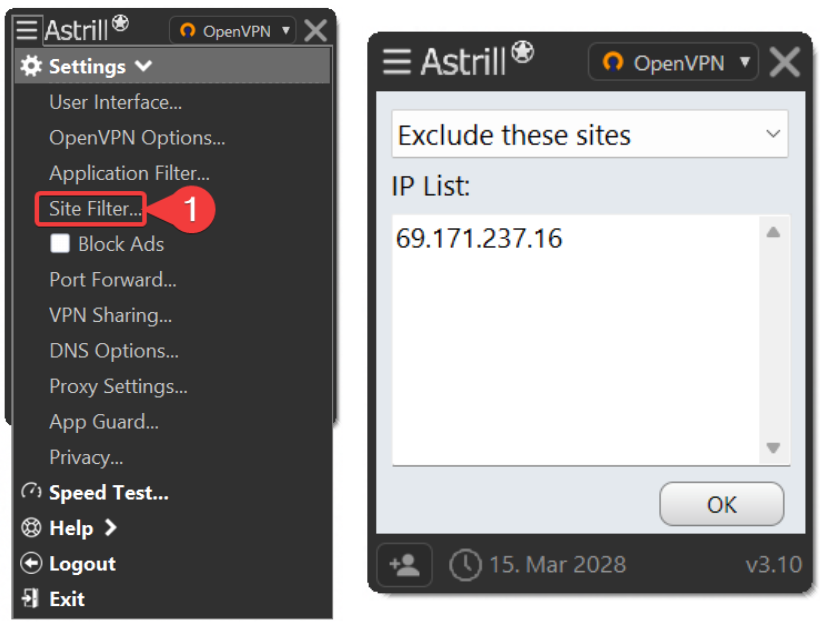Screen dimensions: 821x628
Task: Click IP entry 69.171.237.16
Action: pos(479,238)
